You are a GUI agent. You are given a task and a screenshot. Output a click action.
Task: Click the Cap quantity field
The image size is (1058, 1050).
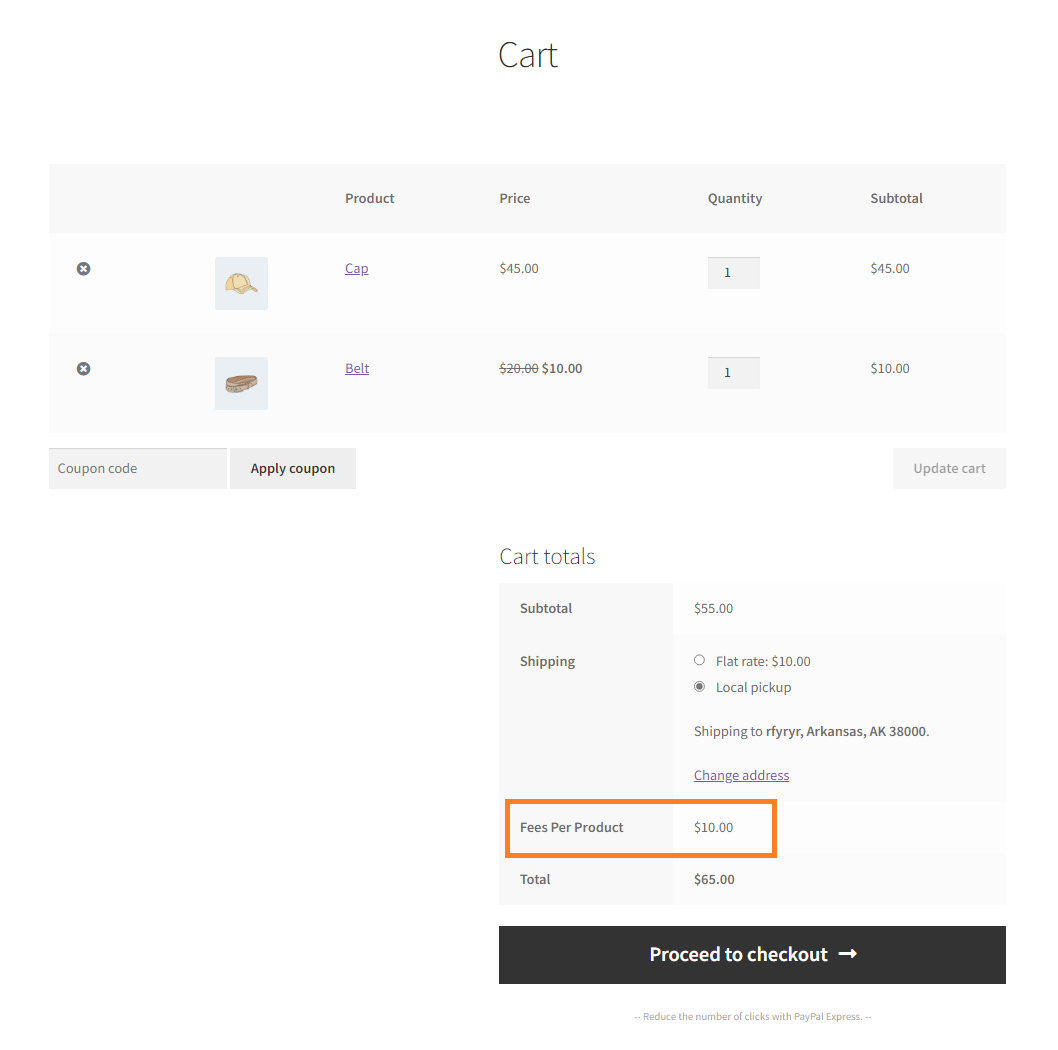pos(733,273)
